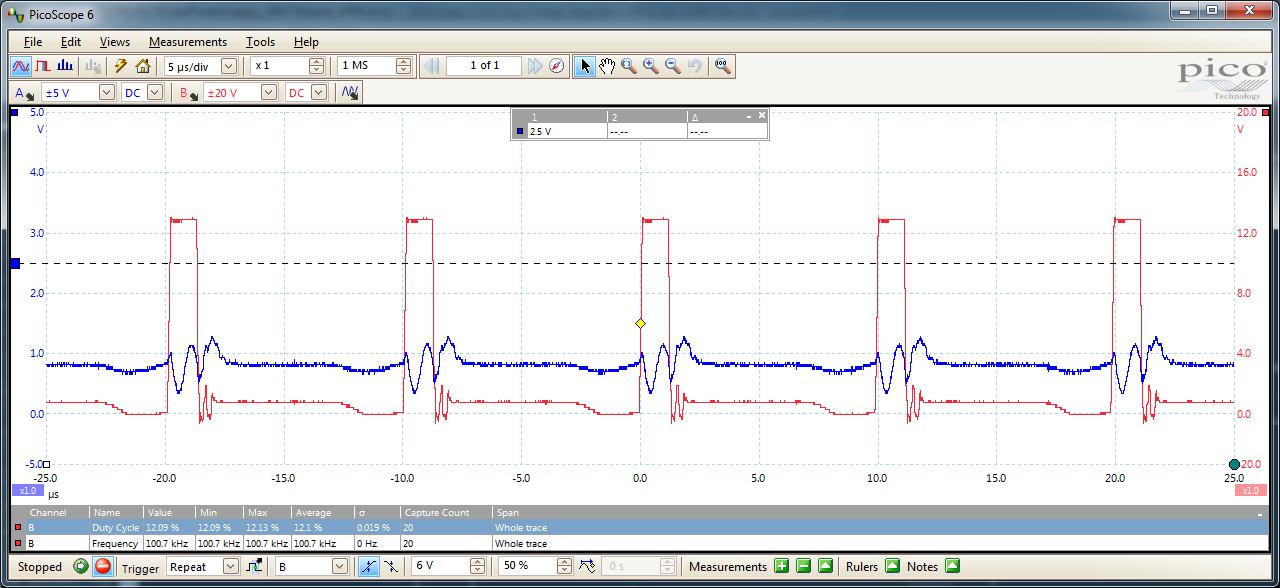Click the Add Measurement plus icon
The height and width of the screenshot is (588, 1280).
tap(781, 566)
